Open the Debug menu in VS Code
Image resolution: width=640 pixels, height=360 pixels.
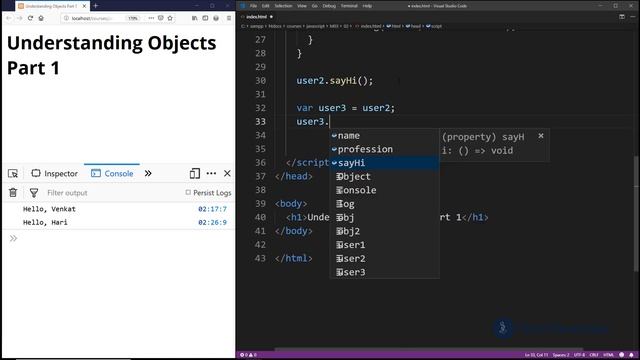(329, 6)
